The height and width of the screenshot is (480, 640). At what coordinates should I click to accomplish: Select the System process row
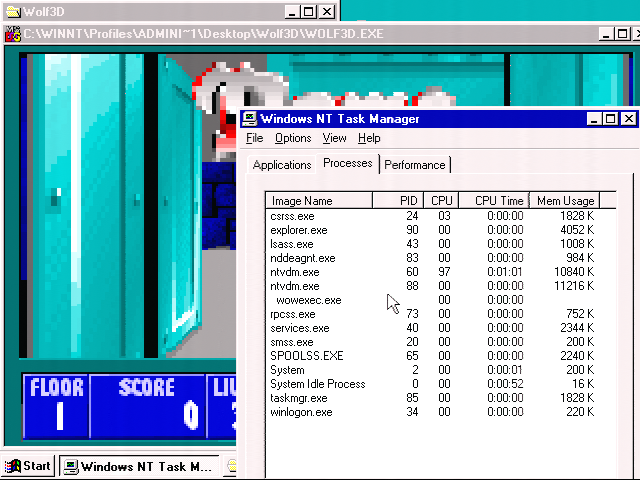433,370
